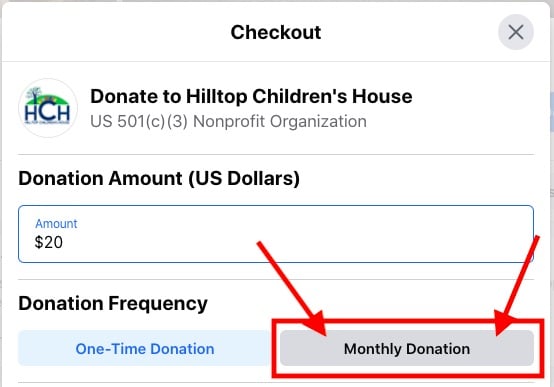Image resolution: width=554 pixels, height=387 pixels.
Task: Click the left red arrow annotation
Action: pos(293,288)
